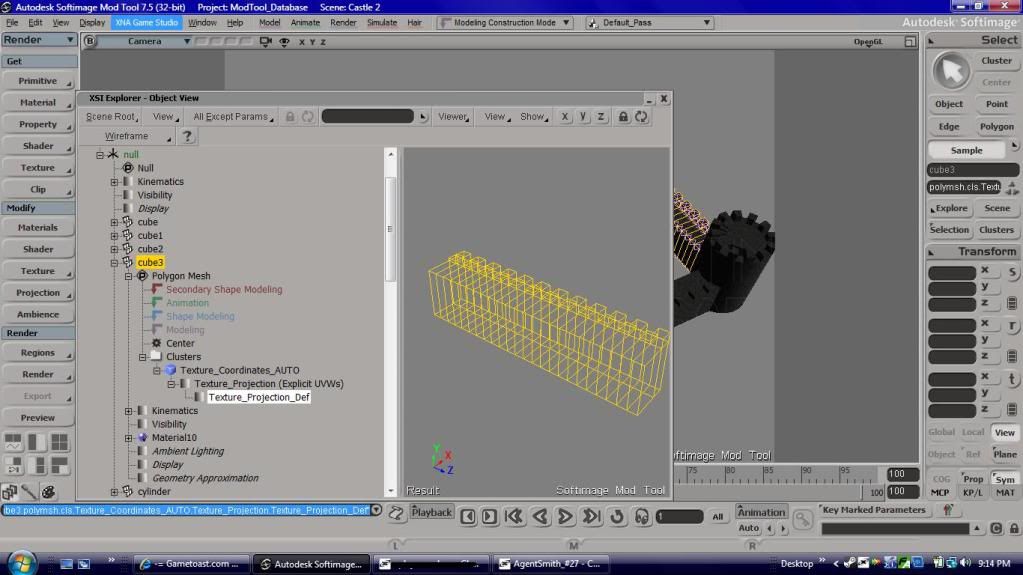Click the volume icon in system tray
The height and width of the screenshot is (575, 1023).
click(966, 563)
